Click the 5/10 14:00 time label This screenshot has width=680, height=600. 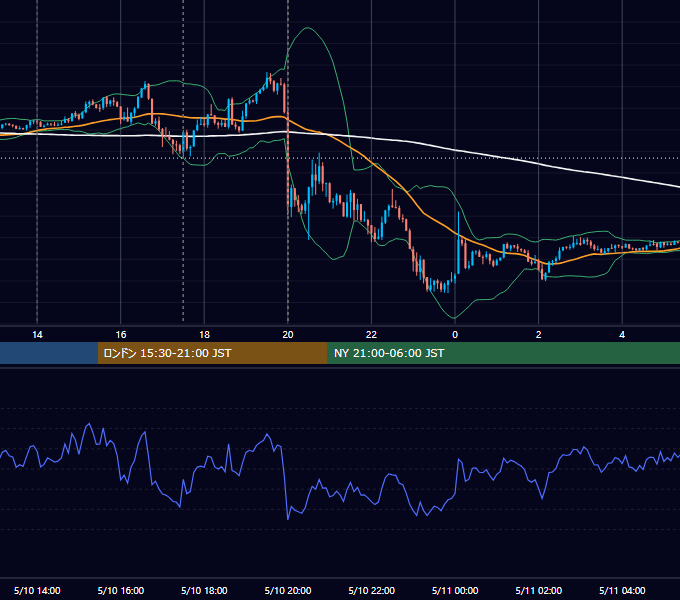(x=37, y=590)
